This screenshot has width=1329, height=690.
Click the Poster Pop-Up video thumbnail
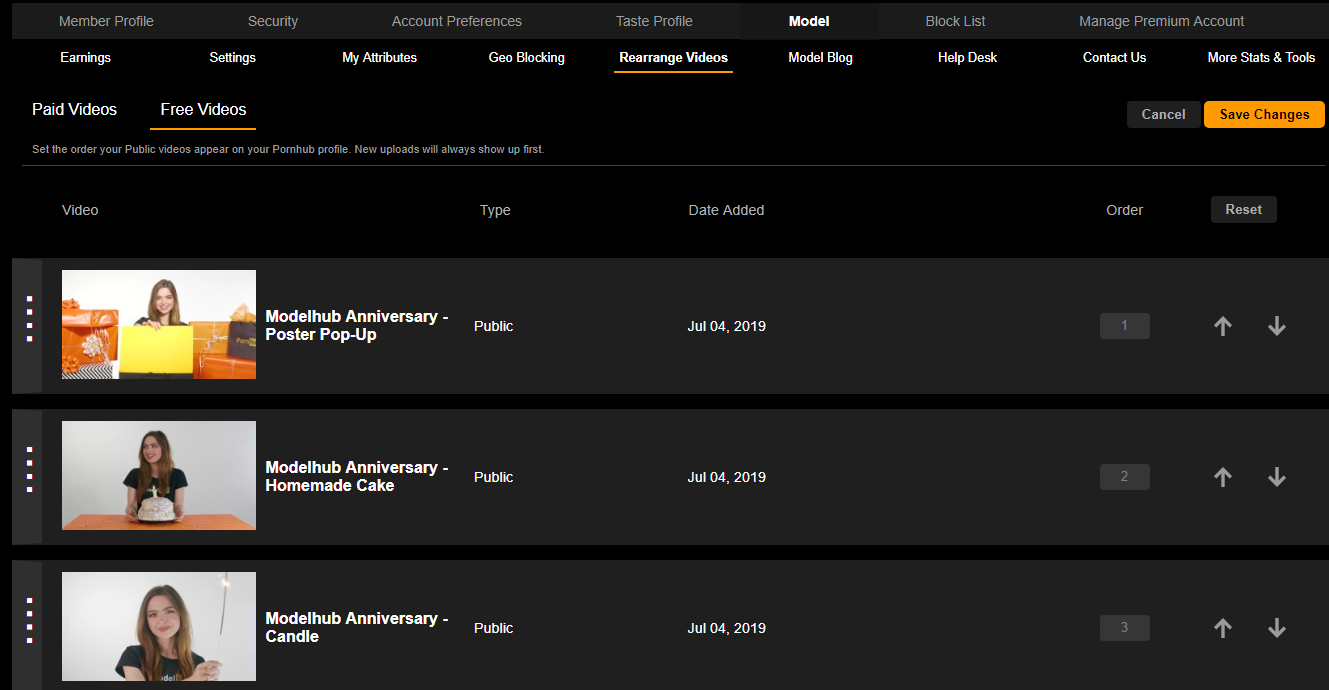159,324
